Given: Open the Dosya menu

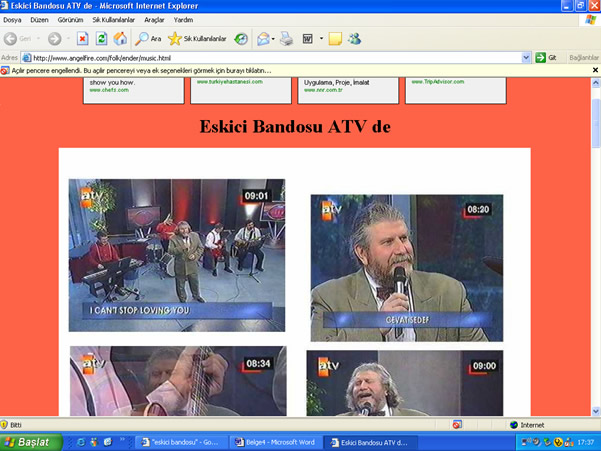Looking at the screenshot, I should pyautogui.click(x=12, y=19).
